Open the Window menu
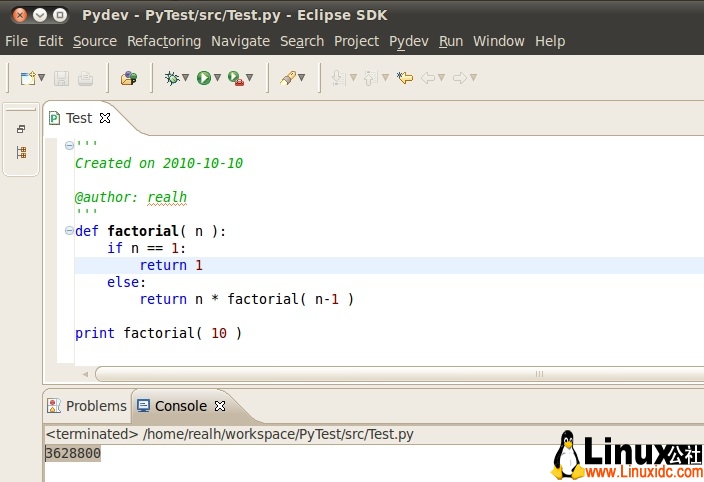This screenshot has height=482, width=704. 498,41
